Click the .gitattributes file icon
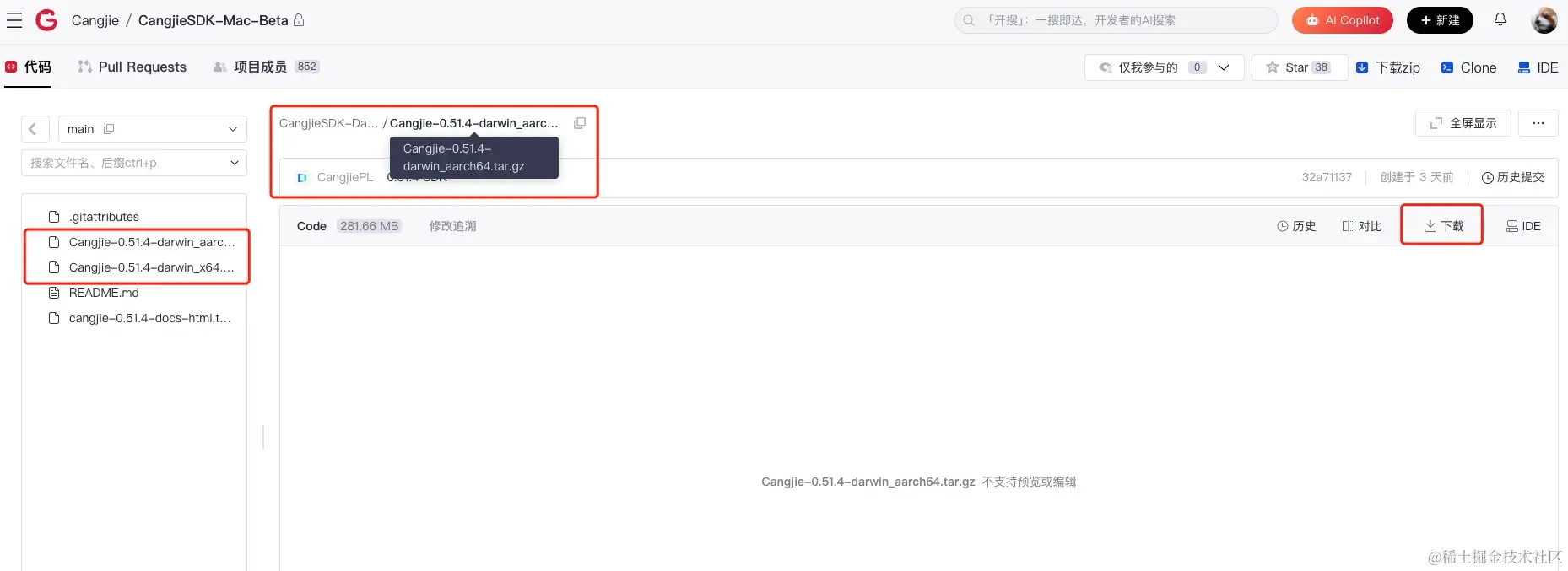Viewport: 1568px width, 571px height. (54, 217)
